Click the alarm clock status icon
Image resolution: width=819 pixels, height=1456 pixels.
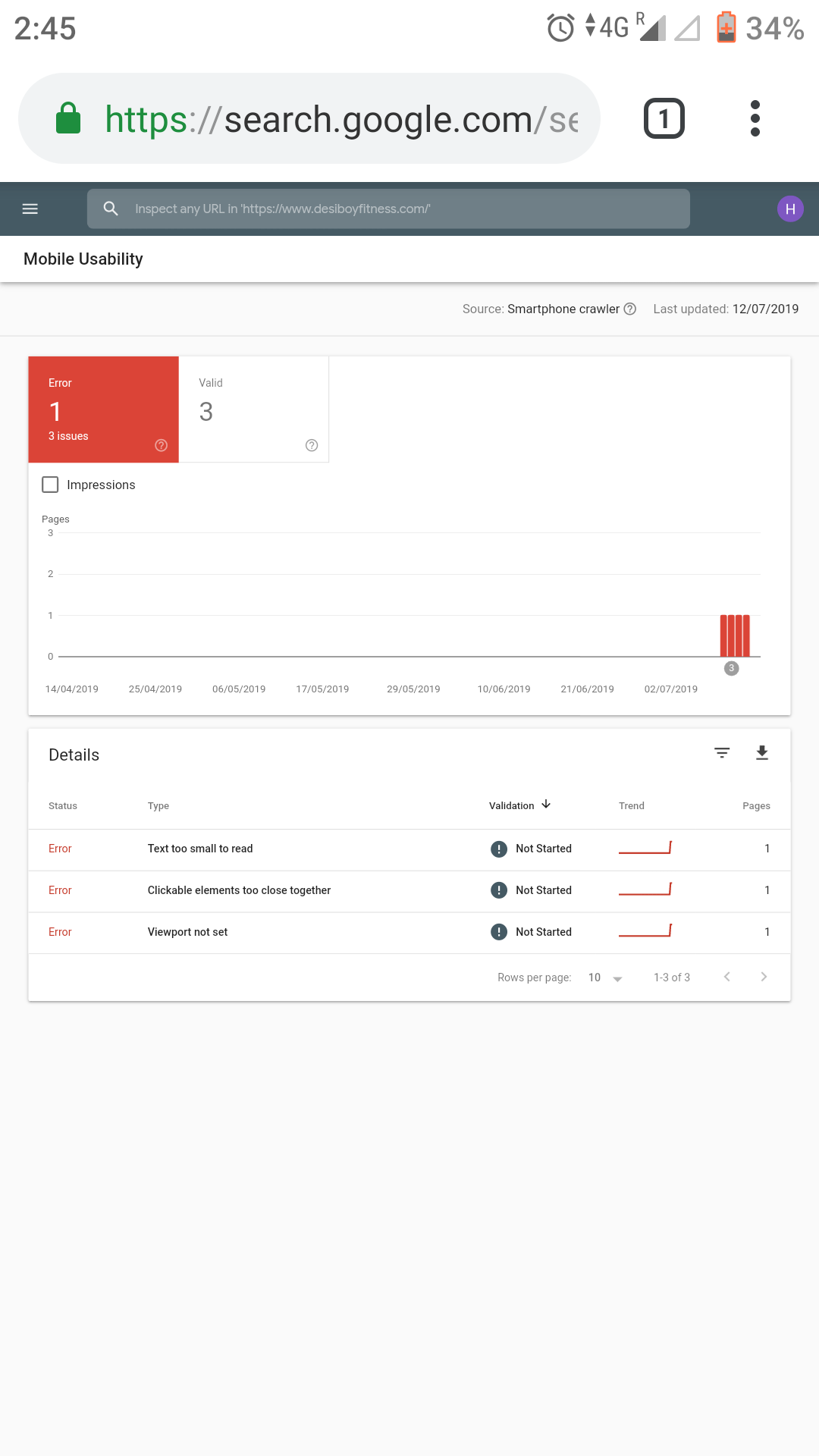(x=560, y=29)
